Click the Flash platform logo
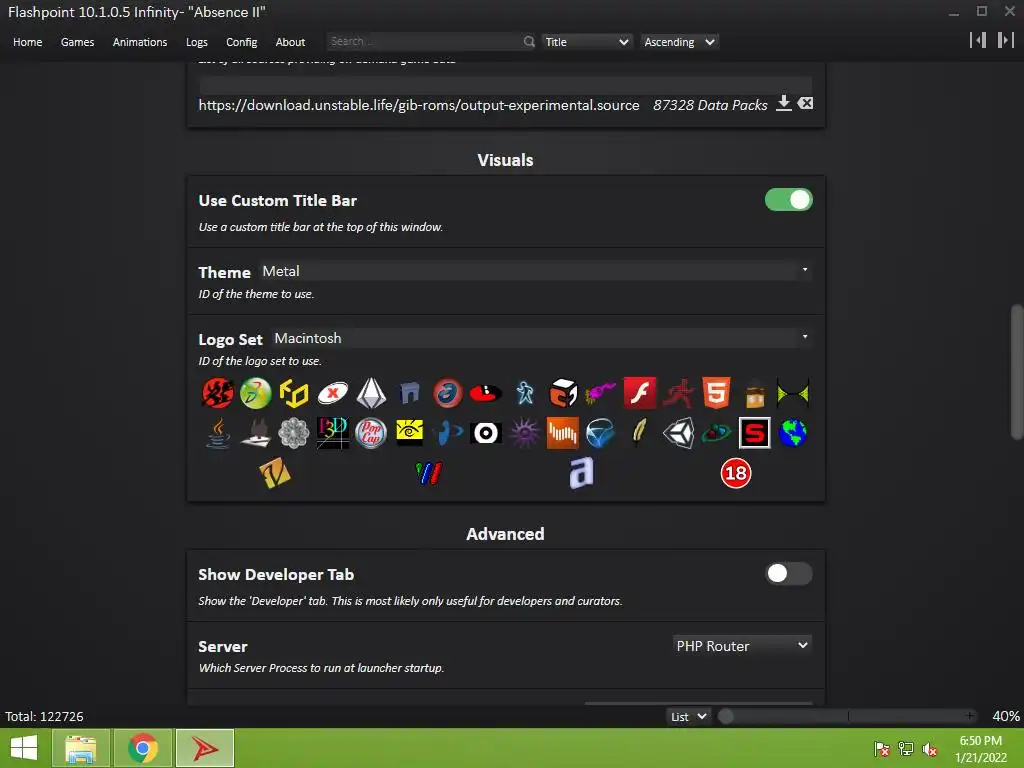1024x768 pixels. click(x=639, y=393)
